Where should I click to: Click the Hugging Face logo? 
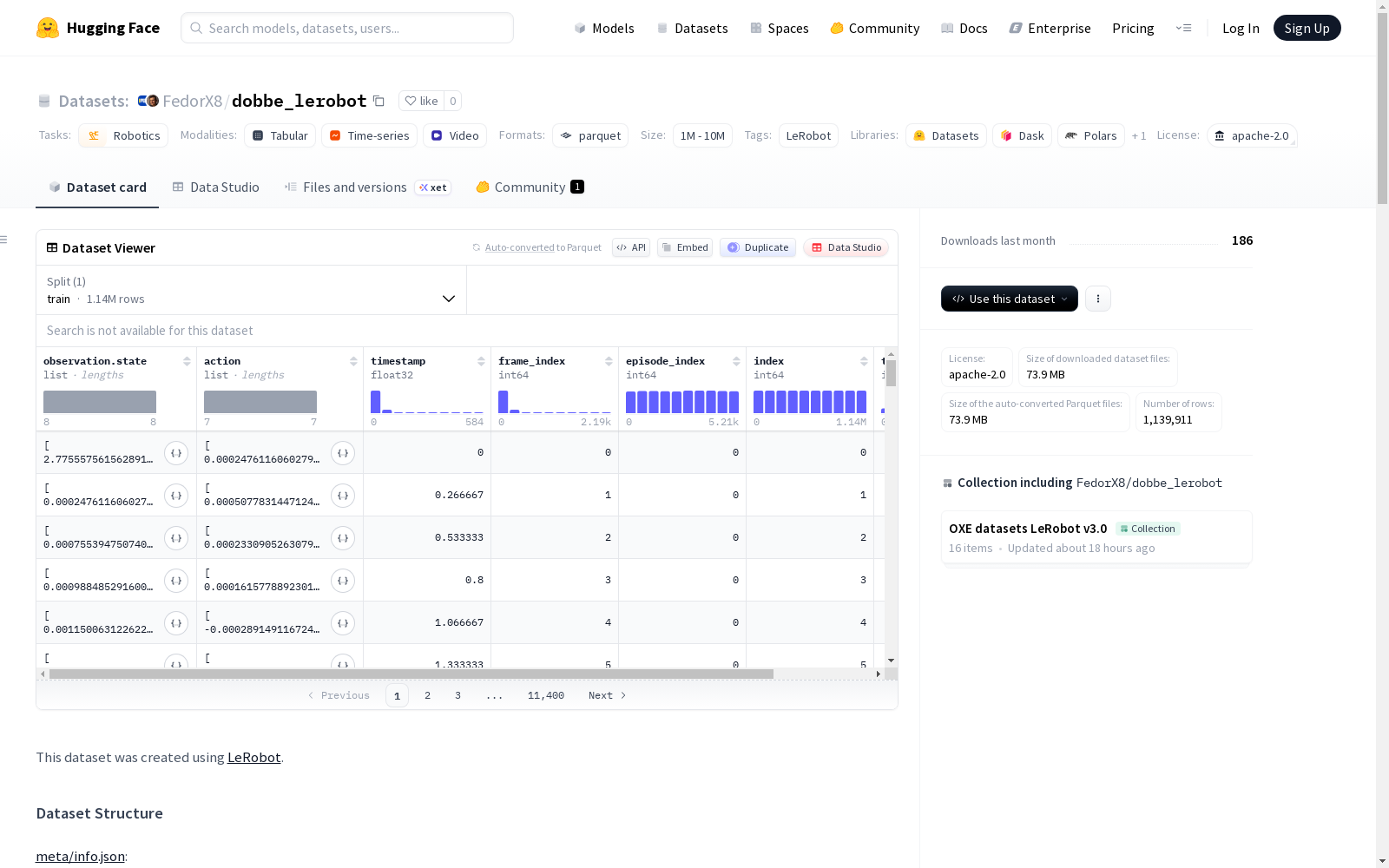pyautogui.click(x=98, y=28)
